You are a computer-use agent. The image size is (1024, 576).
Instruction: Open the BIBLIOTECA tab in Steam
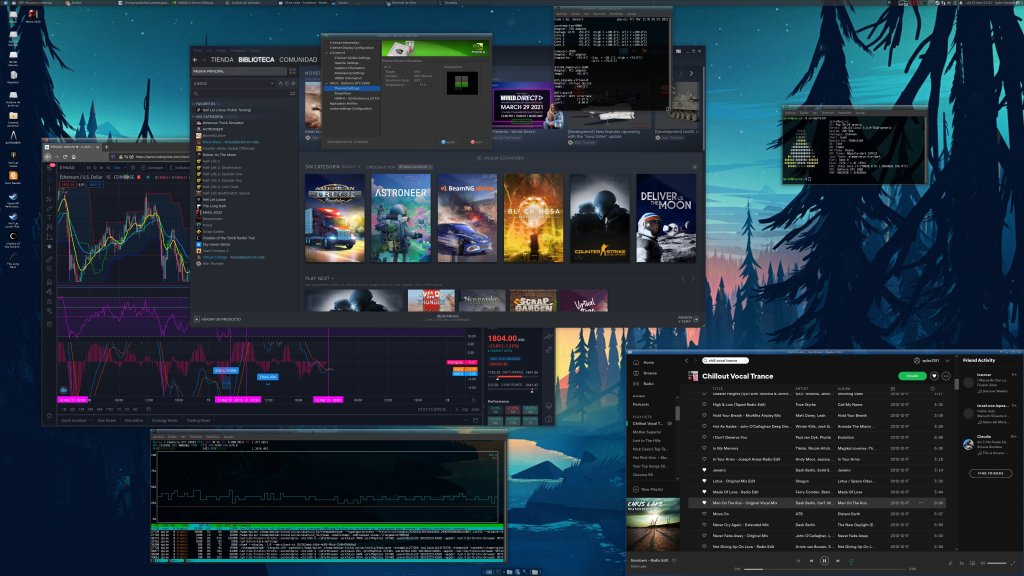[x=258, y=59]
